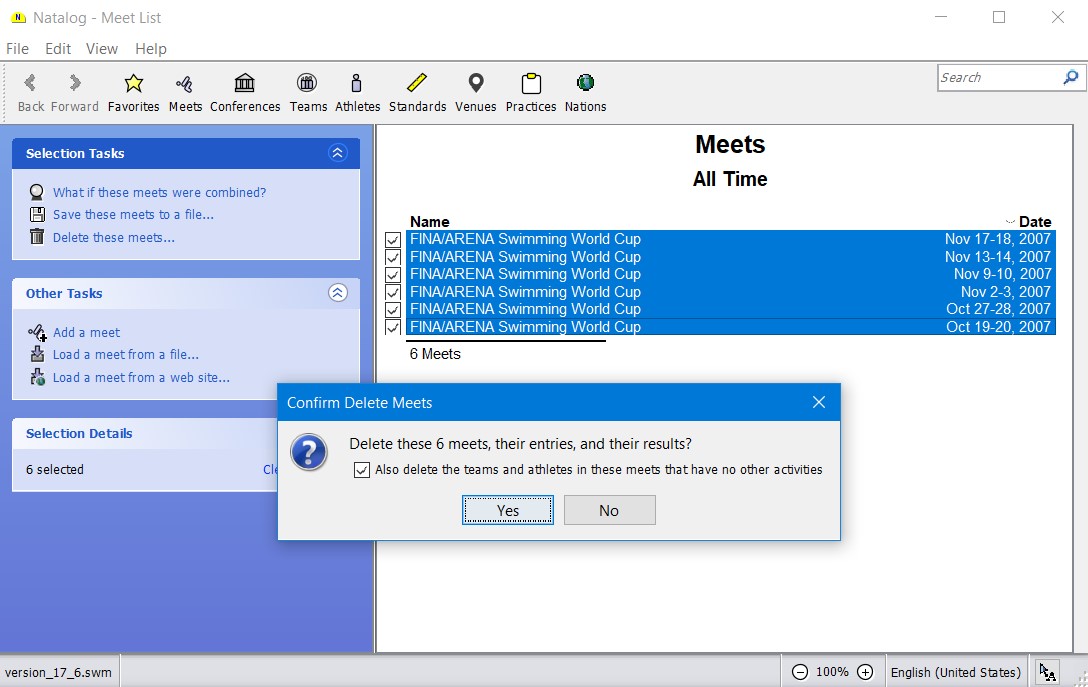Click inside the Search input field
The image size is (1088, 687).
click(998, 78)
